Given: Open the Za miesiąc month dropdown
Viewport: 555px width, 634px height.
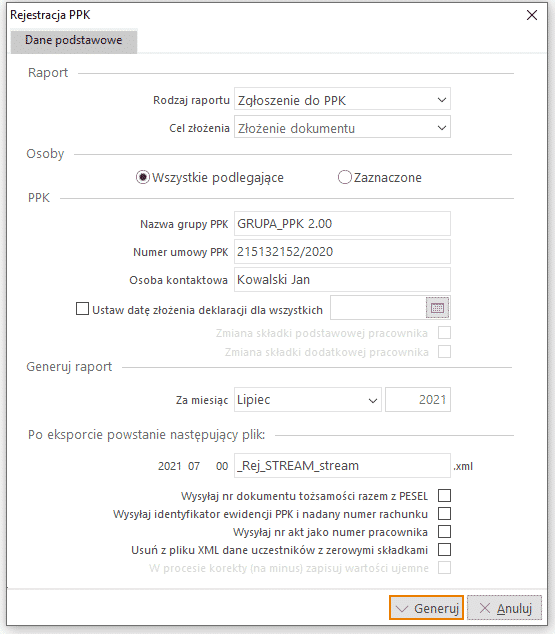Looking at the screenshot, I should tap(308, 400).
